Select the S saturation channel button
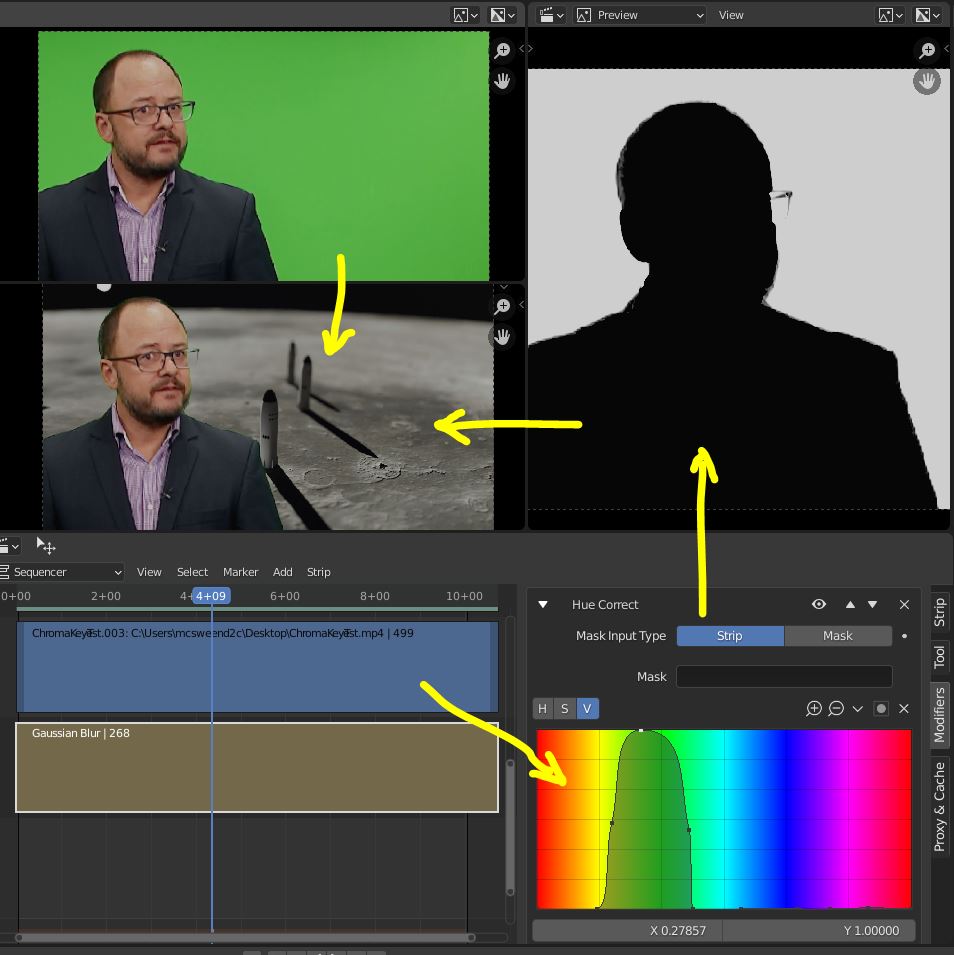 (x=565, y=708)
